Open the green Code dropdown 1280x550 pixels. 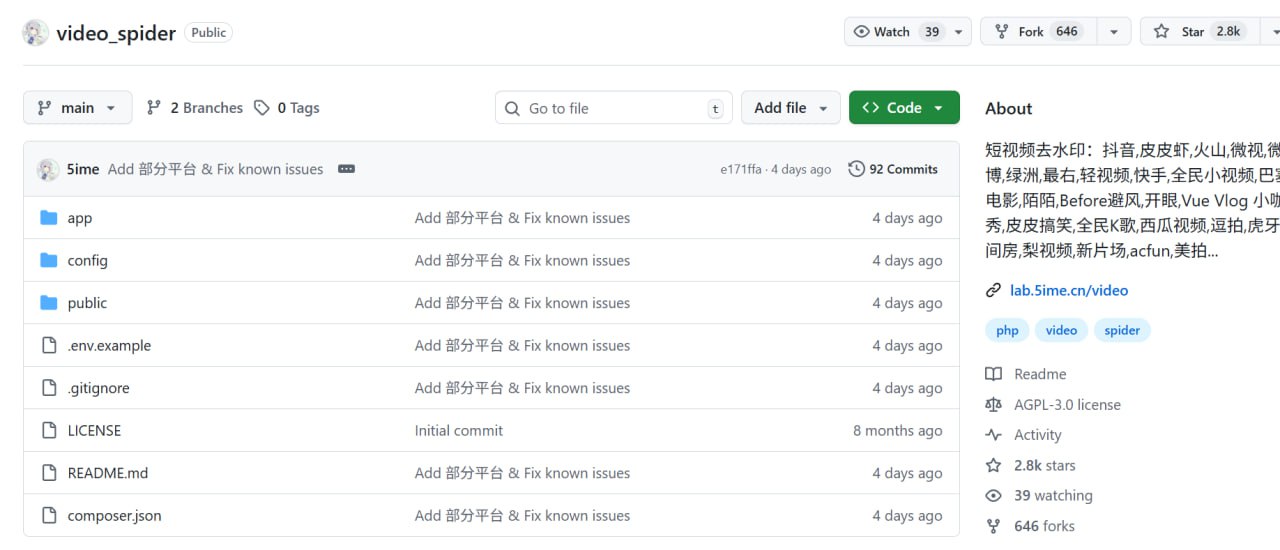pyautogui.click(x=904, y=108)
